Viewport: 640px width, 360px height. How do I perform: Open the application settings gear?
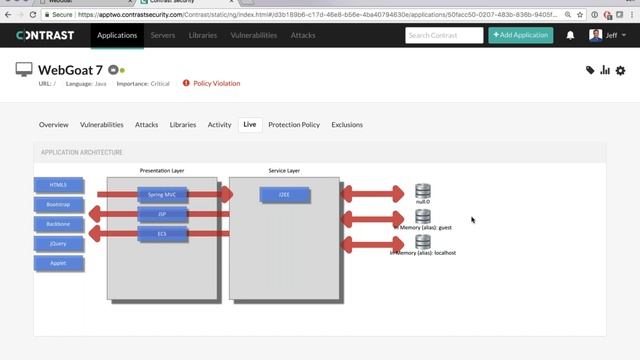620,70
